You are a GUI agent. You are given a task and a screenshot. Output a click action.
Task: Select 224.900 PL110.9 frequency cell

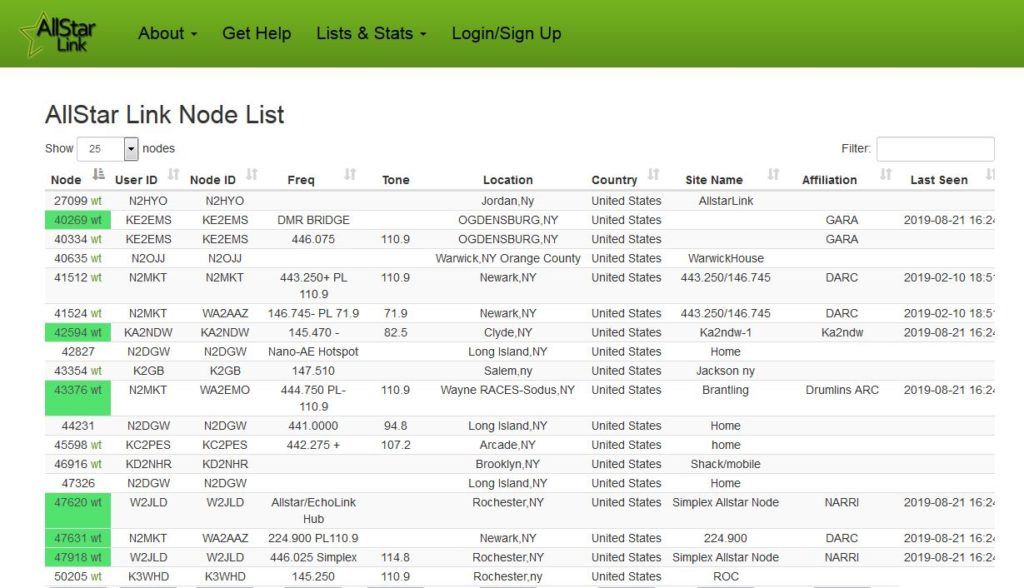click(313, 538)
